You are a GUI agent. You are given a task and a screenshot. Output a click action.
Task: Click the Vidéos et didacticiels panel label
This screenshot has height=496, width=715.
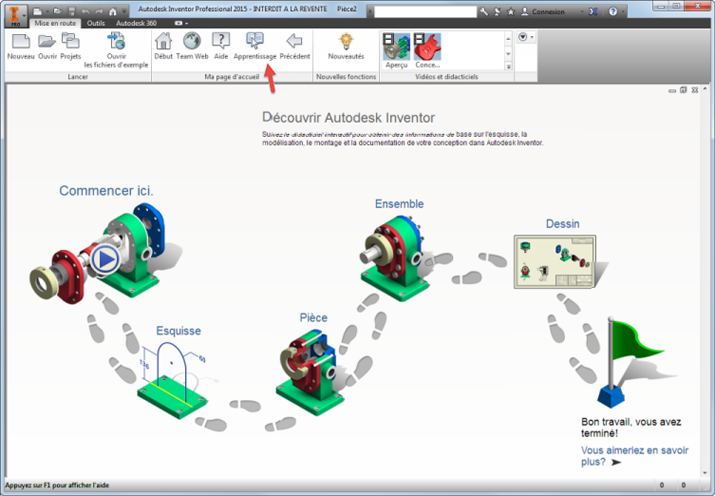tap(446, 77)
